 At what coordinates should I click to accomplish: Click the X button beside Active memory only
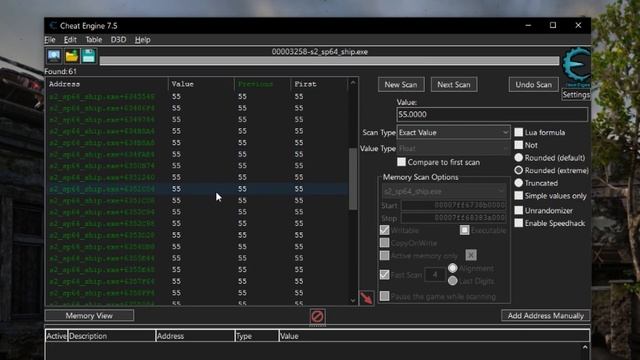471,255
